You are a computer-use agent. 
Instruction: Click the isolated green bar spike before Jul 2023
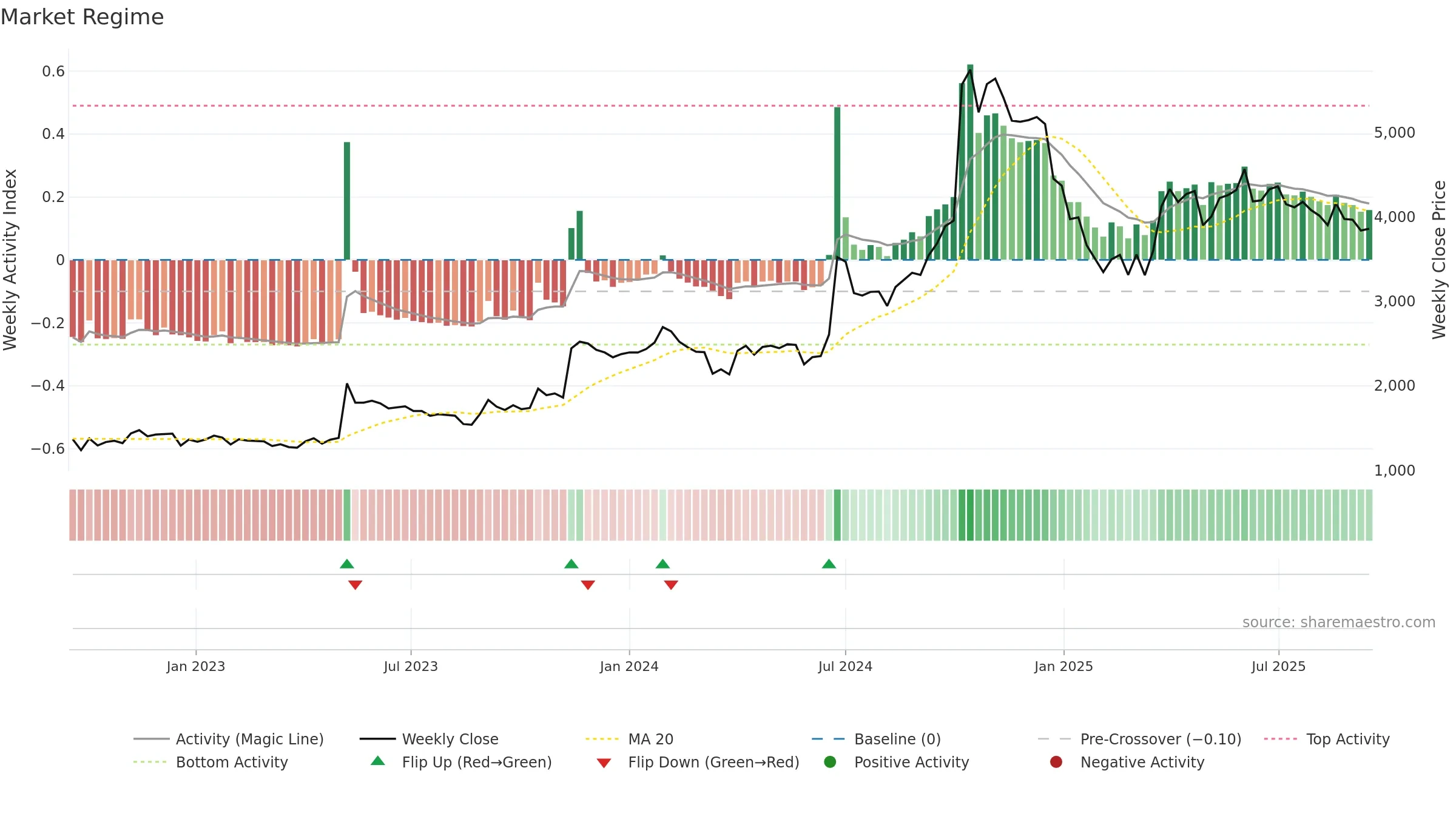347,201
